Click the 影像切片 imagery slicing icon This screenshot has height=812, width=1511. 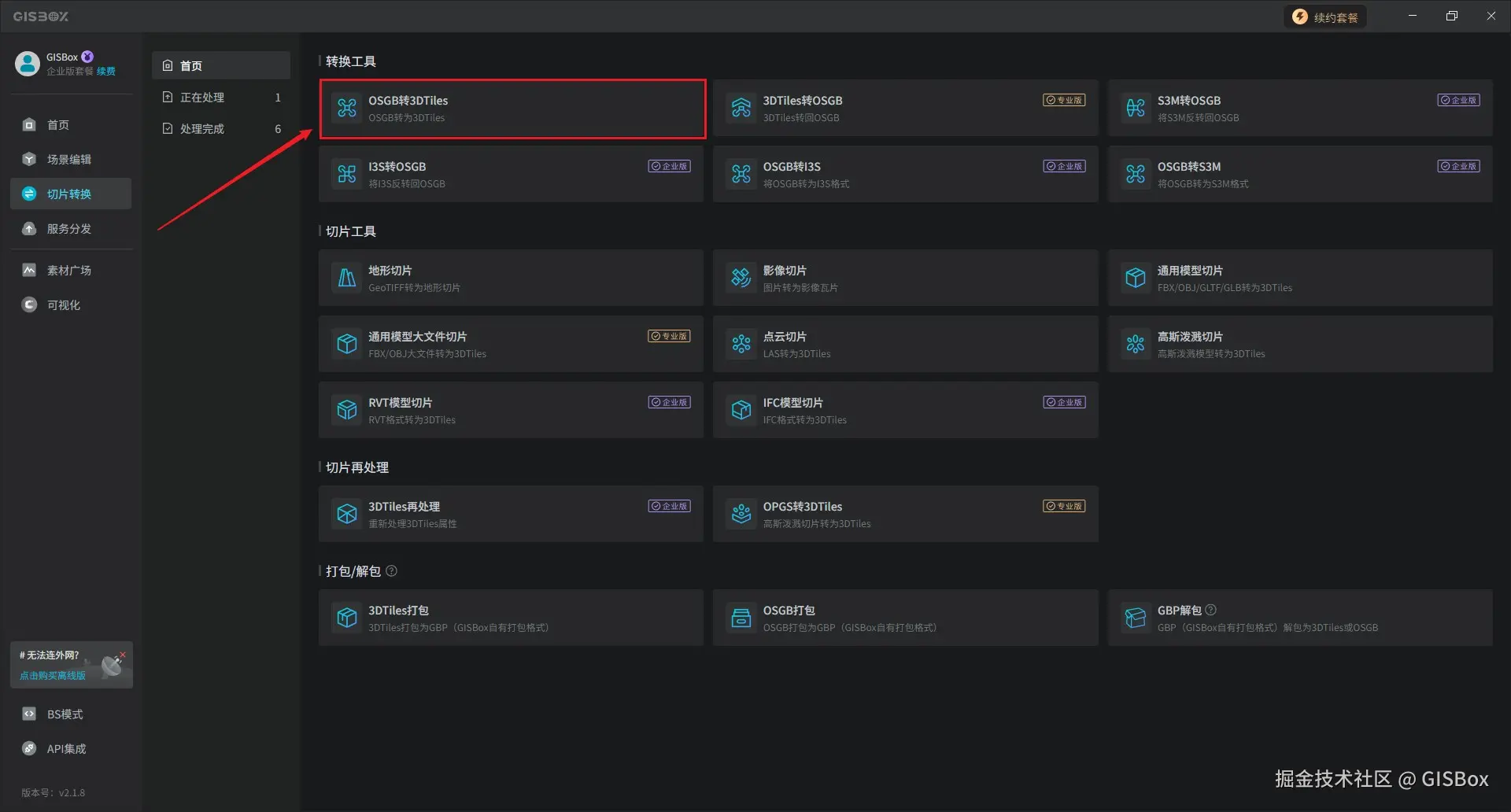(x=741, y=278)
